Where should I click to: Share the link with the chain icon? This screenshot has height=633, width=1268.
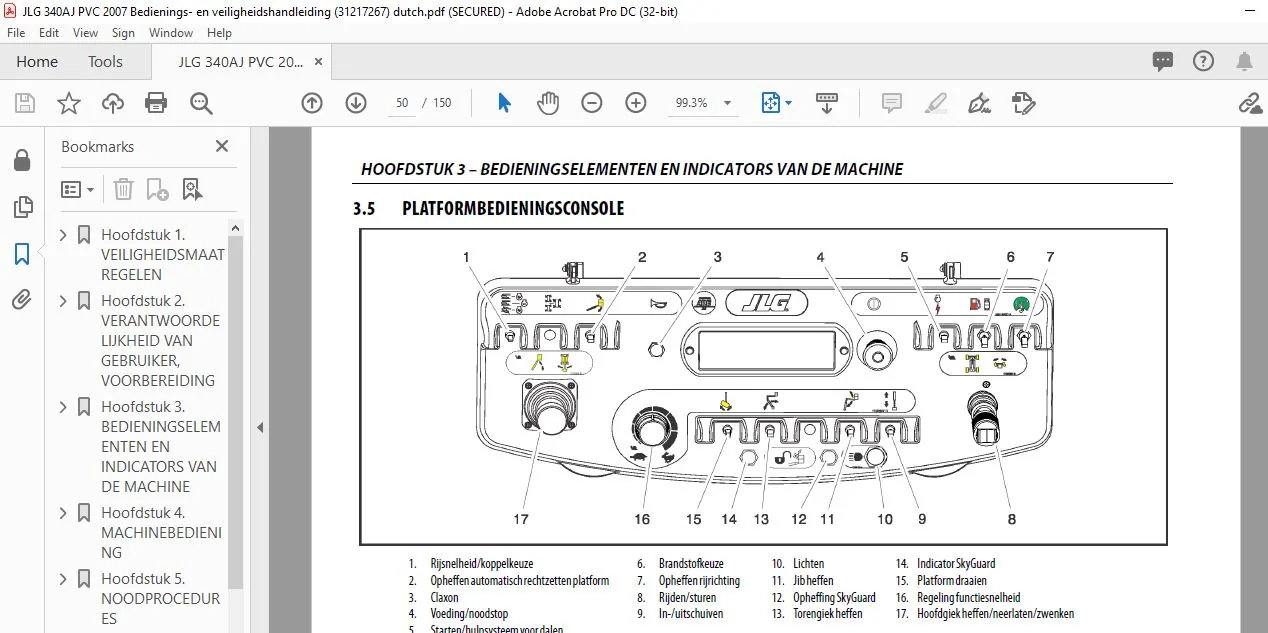point(1249,103)
